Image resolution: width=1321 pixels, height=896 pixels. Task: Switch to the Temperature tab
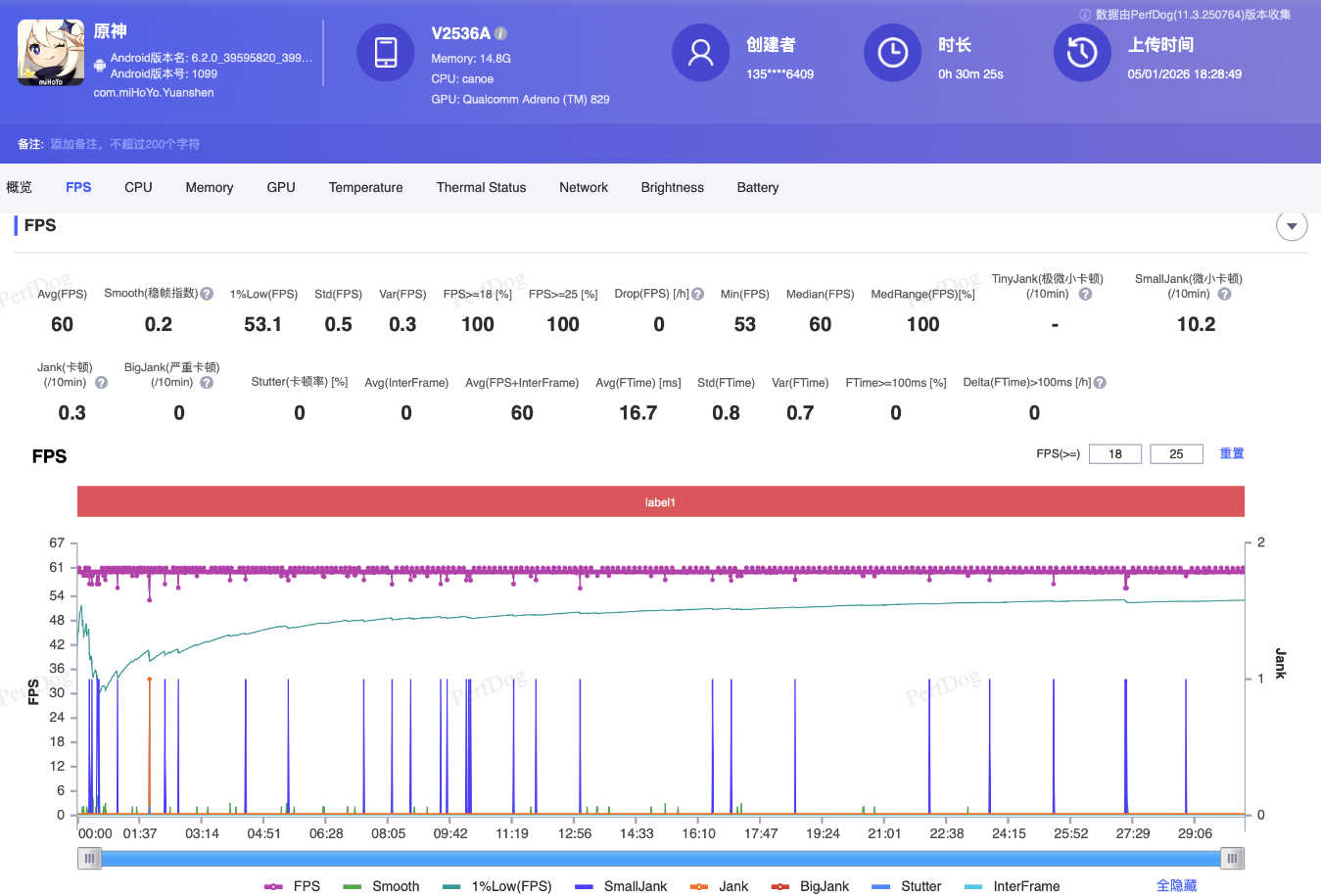365,188
